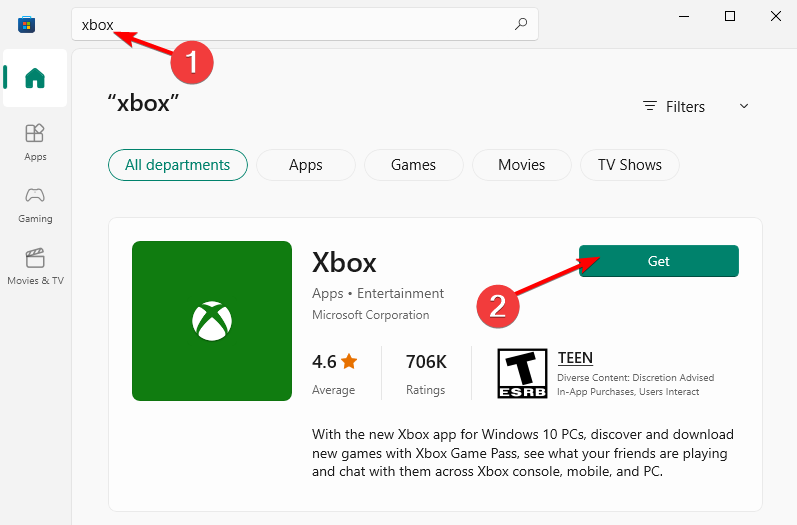Open the TEEN rating link
The image size is (797, 525).
575,358
